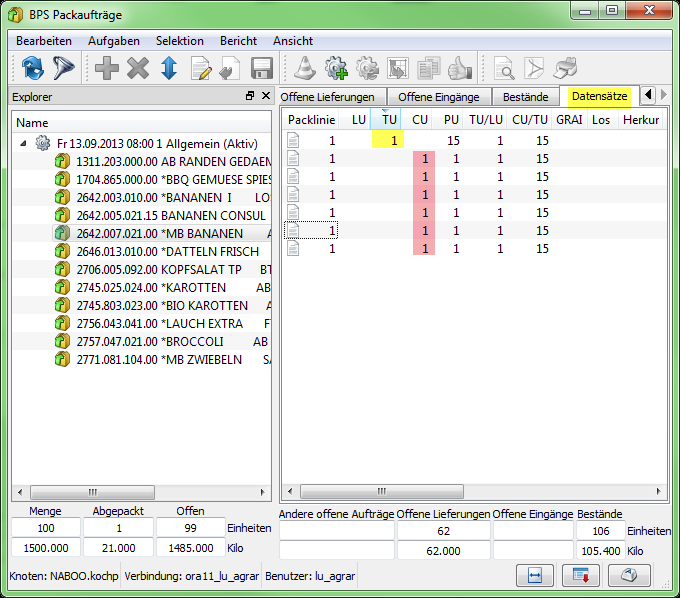Select 2745.803.023.00 BIO KAROTTEN item
Screen dimensions: 680x598
pyautogui.click(x=158, y=305)
